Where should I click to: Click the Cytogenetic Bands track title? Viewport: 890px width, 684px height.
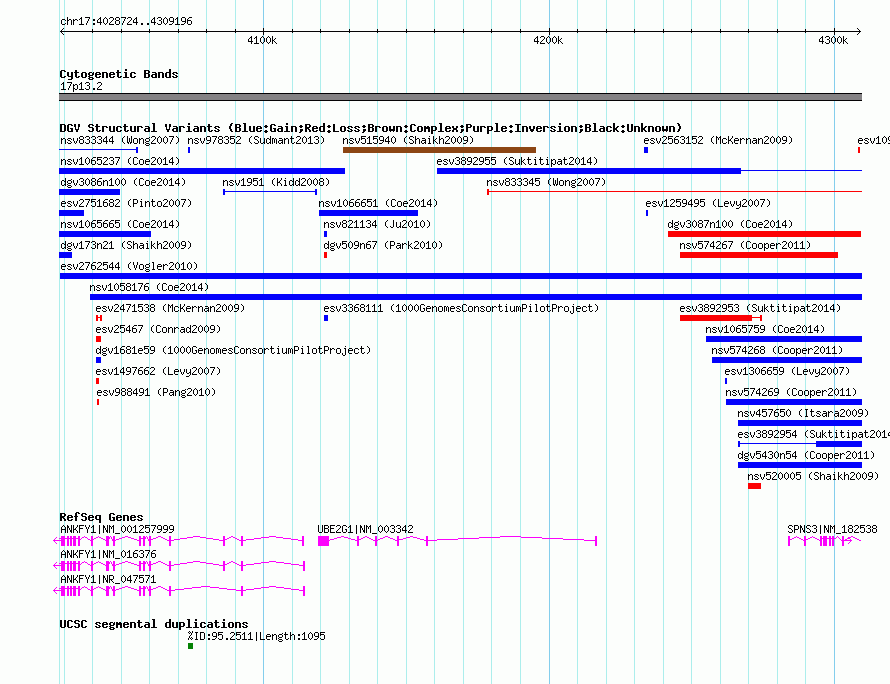119,74
